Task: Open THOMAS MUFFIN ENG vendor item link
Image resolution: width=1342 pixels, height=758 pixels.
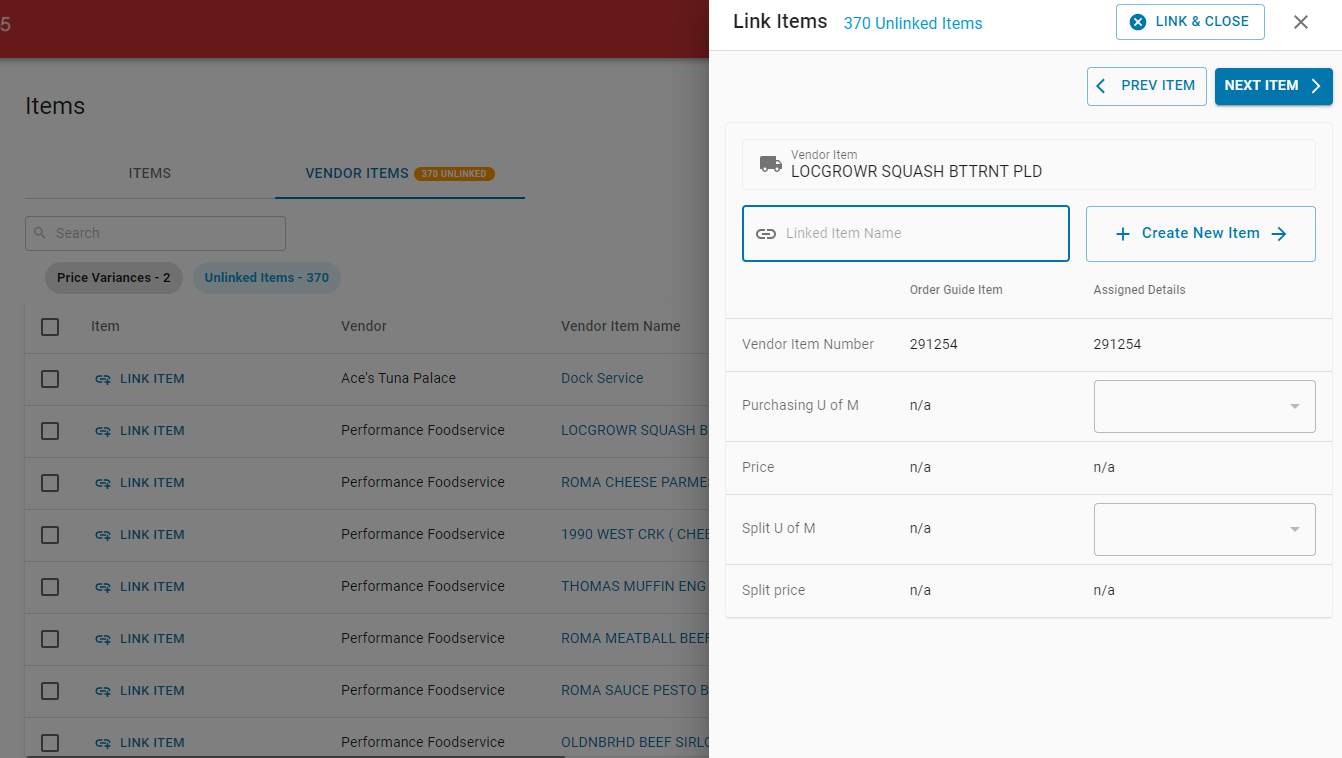Action: pyautogui.click(x=635, y=587)
